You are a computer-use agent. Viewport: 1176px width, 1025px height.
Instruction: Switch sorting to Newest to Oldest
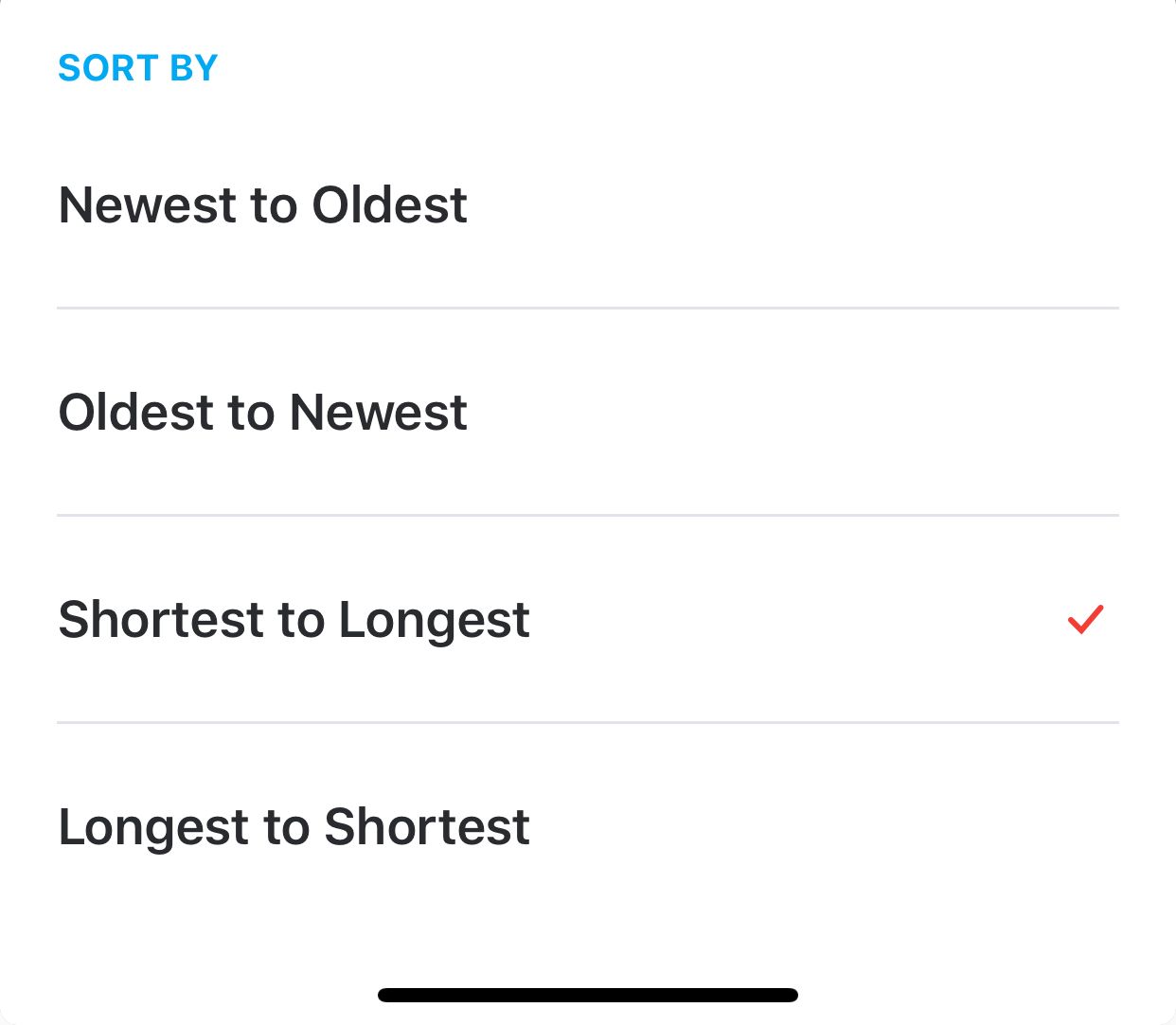(263, 204)
